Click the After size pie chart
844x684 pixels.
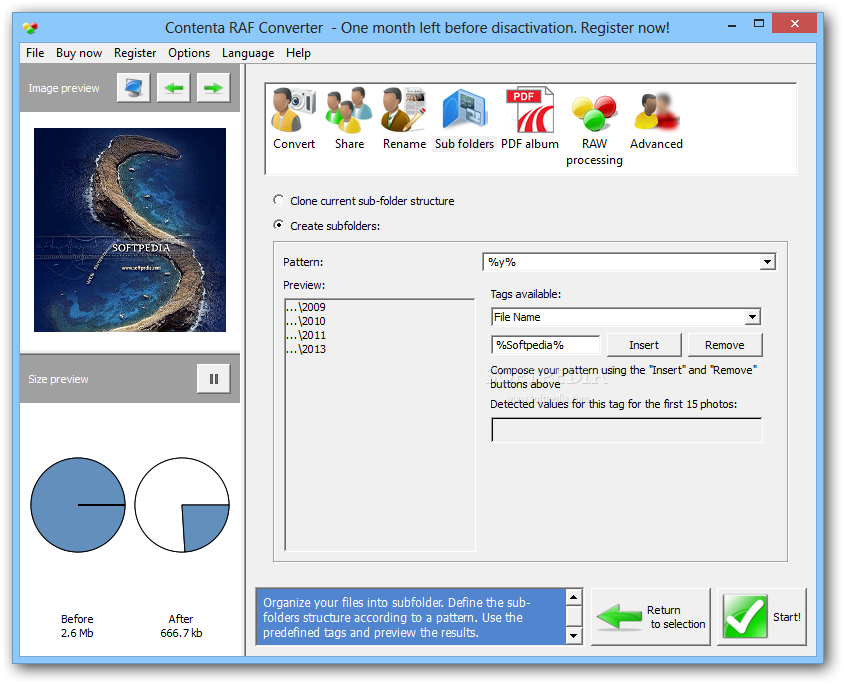pyautogui.click(x=182, y=505)
